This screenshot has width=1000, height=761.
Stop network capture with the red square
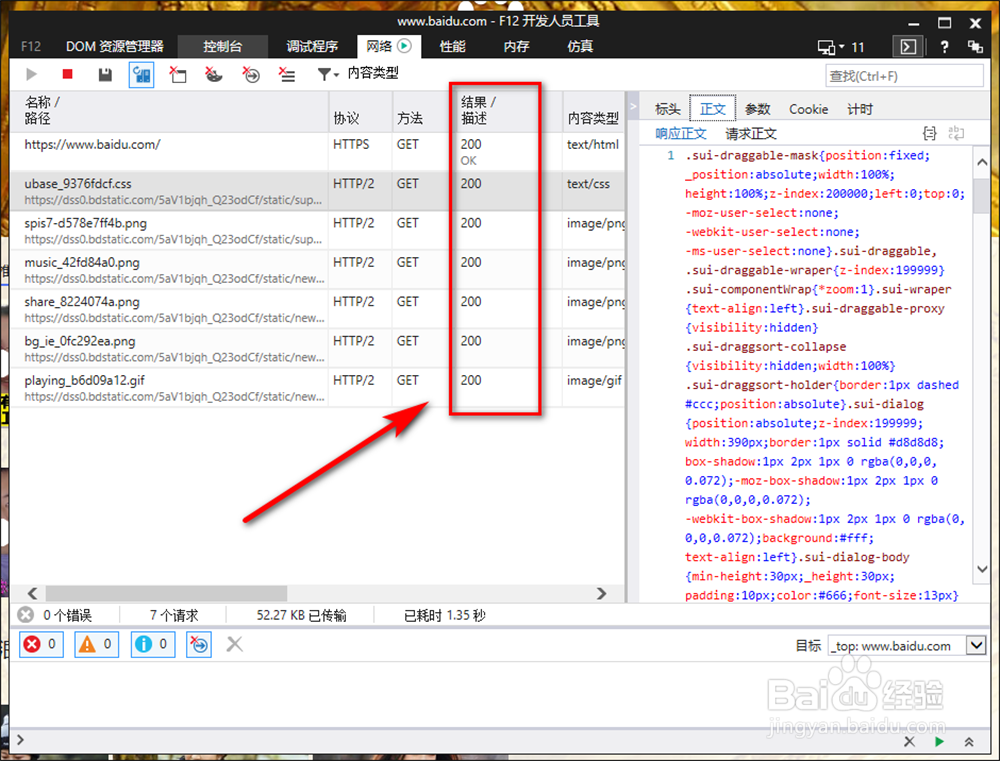[x=68, y=75]
